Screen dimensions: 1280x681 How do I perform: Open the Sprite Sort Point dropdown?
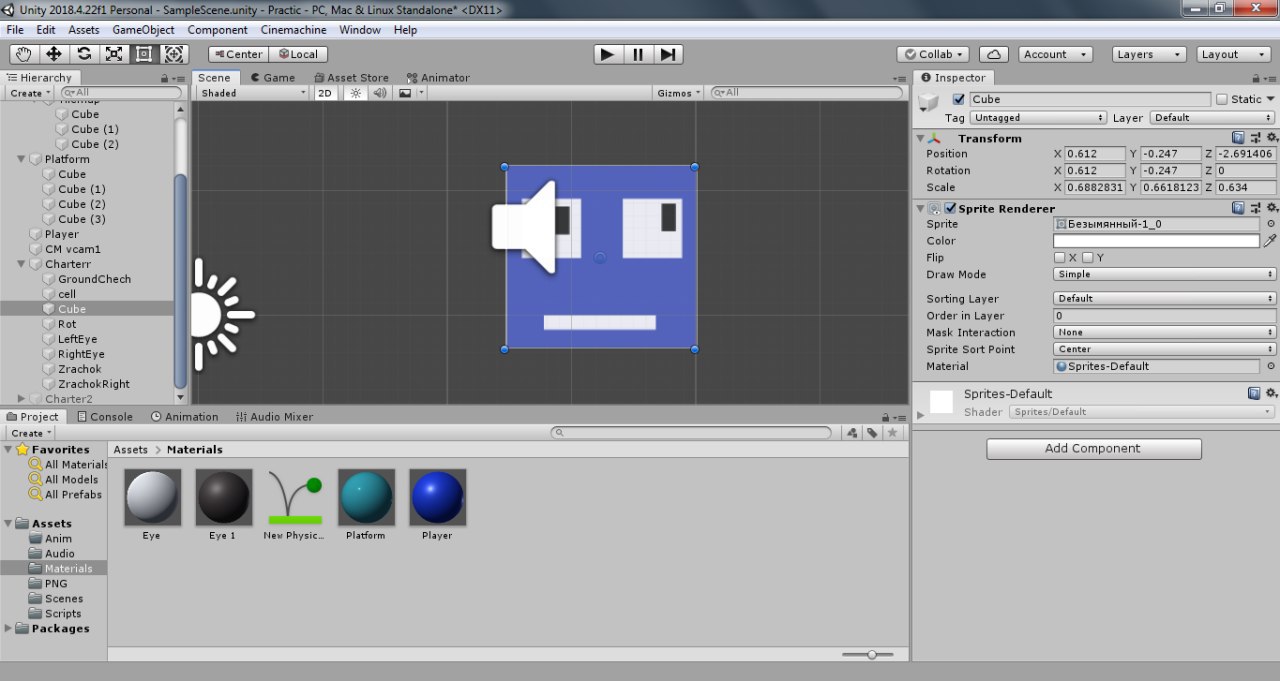click(1165, 349)
